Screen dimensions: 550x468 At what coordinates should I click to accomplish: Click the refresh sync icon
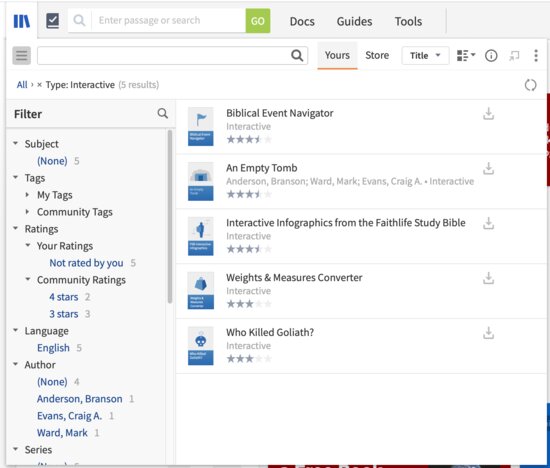(530, 85)
